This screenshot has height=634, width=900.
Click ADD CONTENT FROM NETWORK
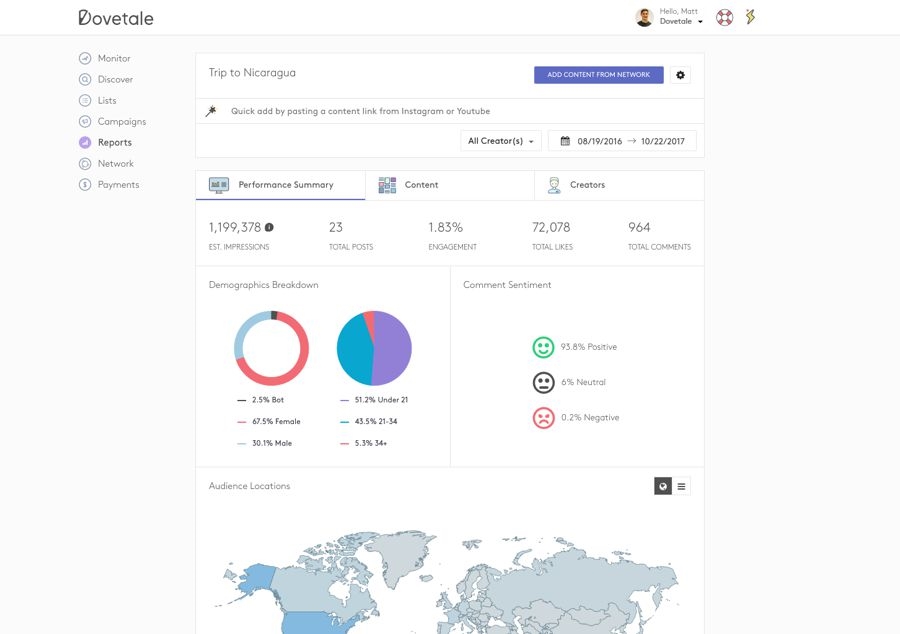point(598,74)
